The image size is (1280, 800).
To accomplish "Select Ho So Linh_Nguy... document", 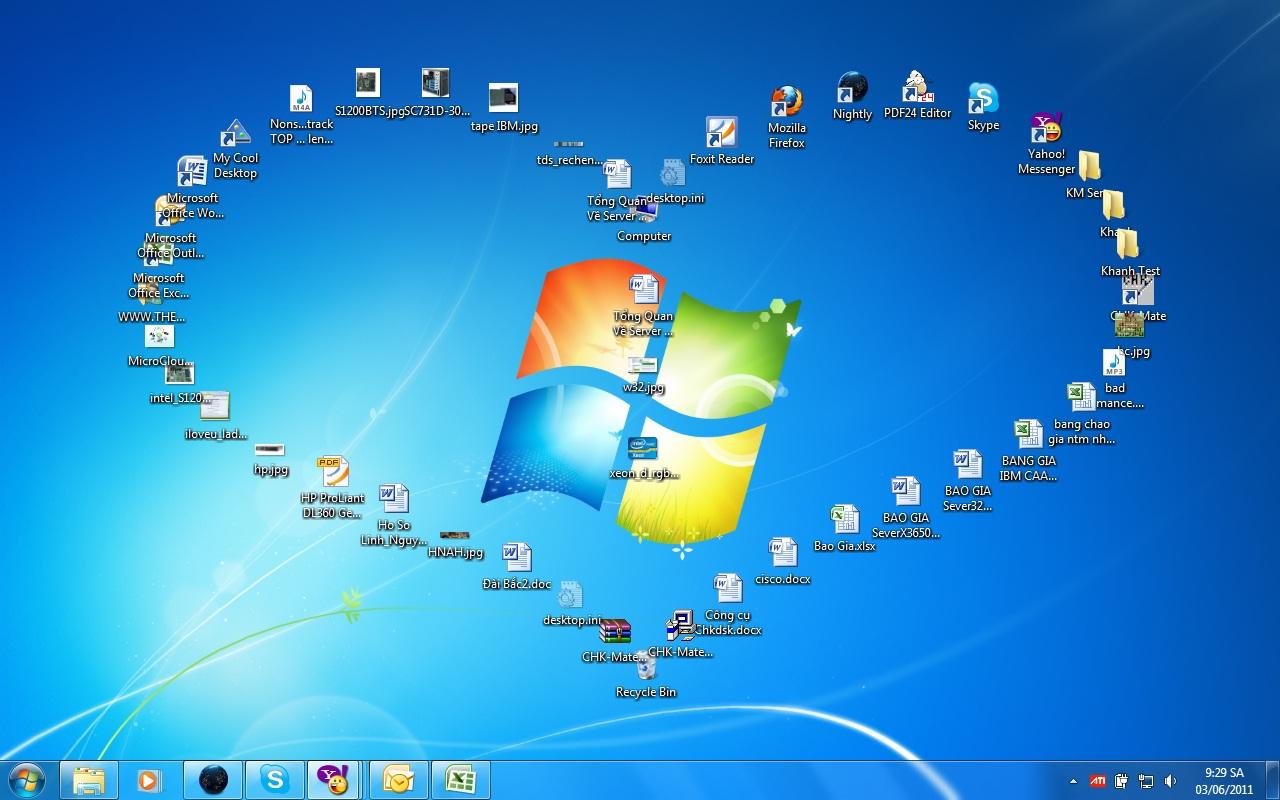I will coord(394,499).
